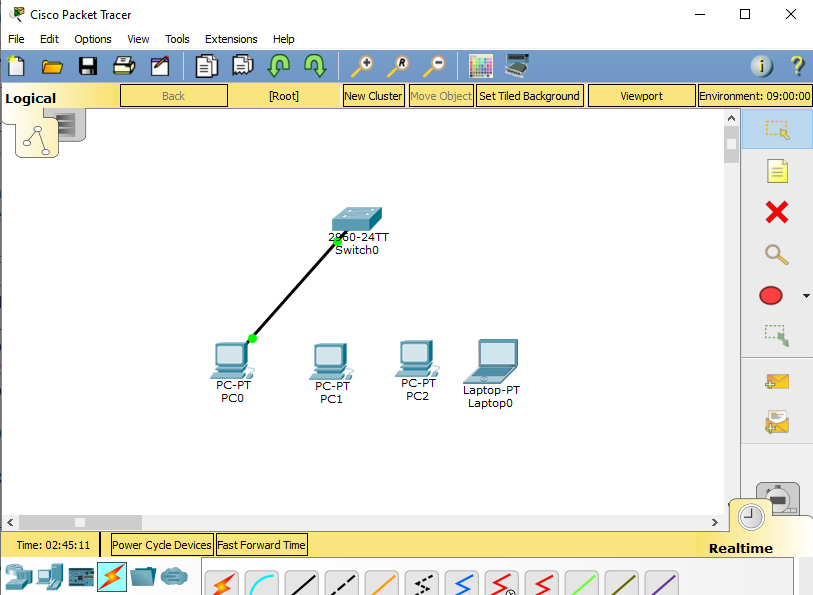Add a complex PDU with the open envelope icon

pyautogui.click(x=777, y=422)
